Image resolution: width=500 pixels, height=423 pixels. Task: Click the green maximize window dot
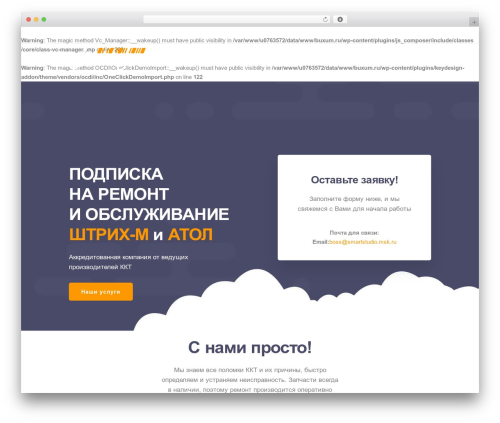[x=44, y=20]
